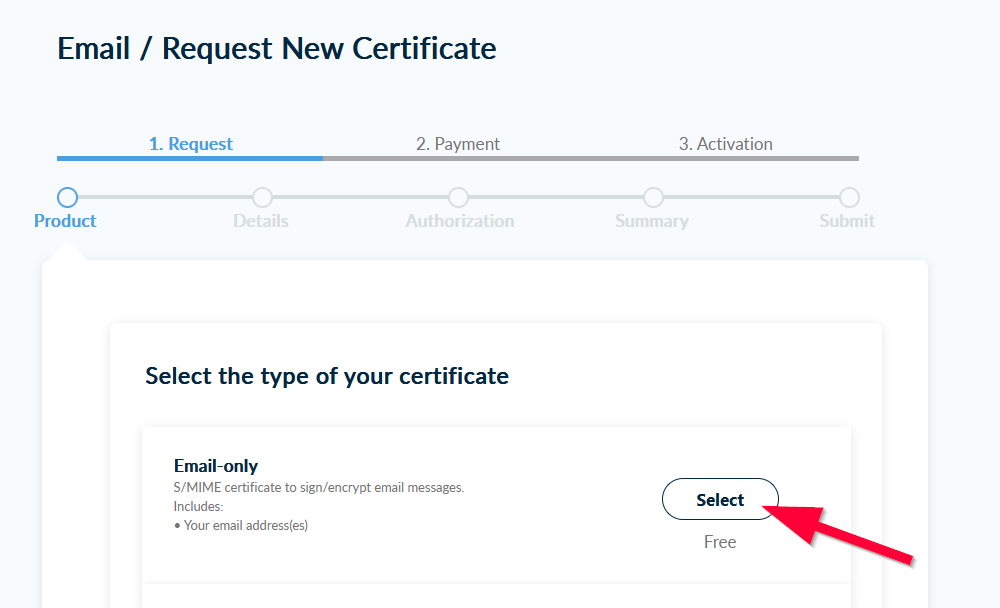Switch to the '2. Payment' tab
1000x608 pixels.
pyautogui.click(x=458, y=144)
